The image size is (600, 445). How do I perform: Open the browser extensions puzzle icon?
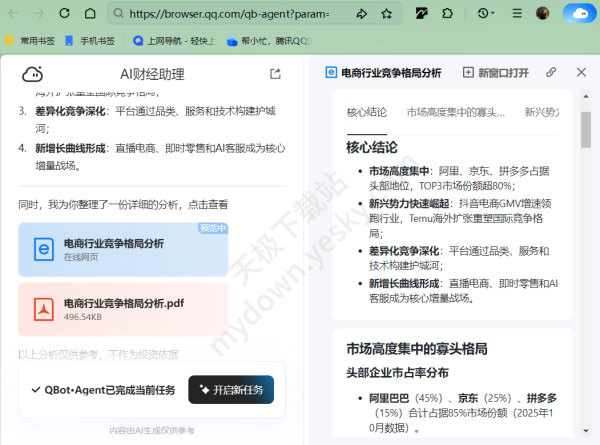(447, 14)
